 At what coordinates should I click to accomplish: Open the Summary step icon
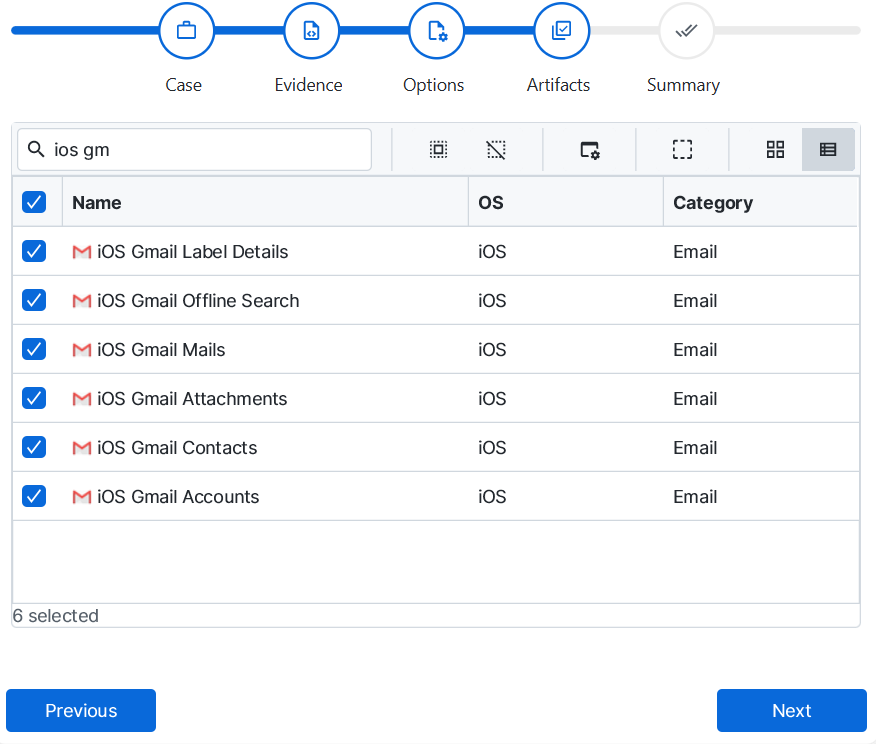point(686,31)
